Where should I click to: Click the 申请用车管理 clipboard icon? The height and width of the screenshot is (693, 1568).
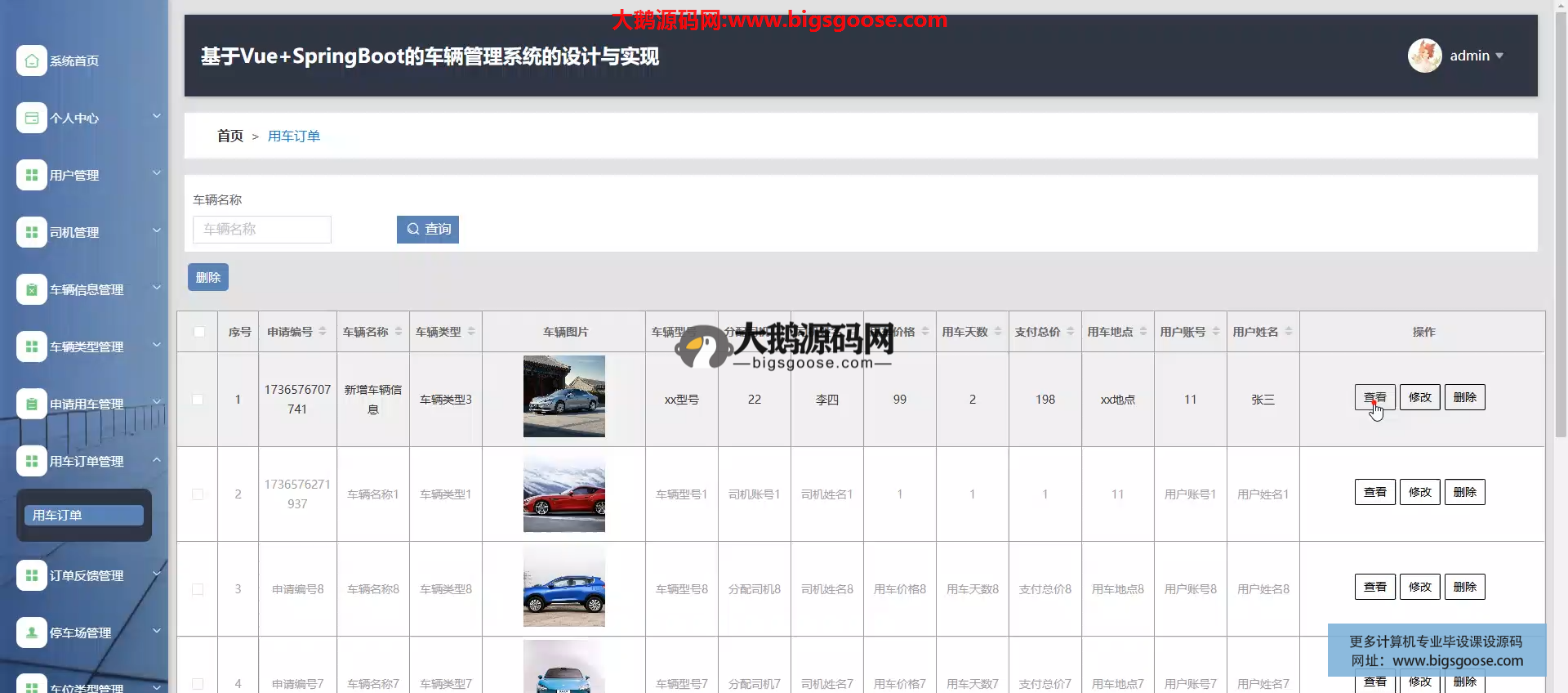[x=31, y=404]
